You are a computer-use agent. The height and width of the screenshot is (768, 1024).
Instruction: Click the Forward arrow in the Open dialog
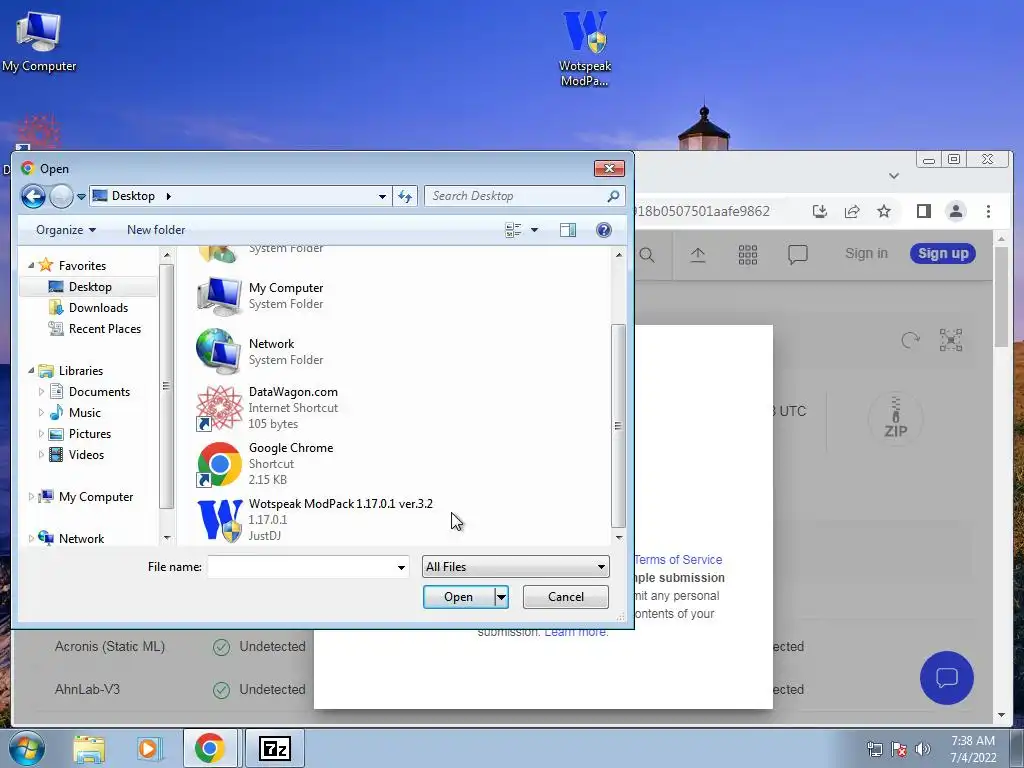[61, 196]
